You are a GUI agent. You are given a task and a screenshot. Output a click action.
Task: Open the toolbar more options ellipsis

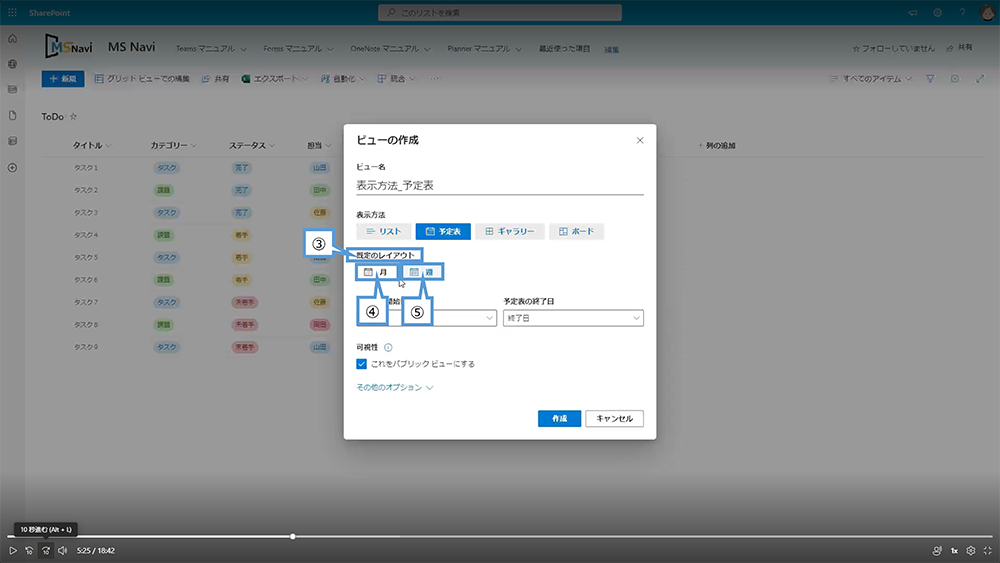click(435, 79)
